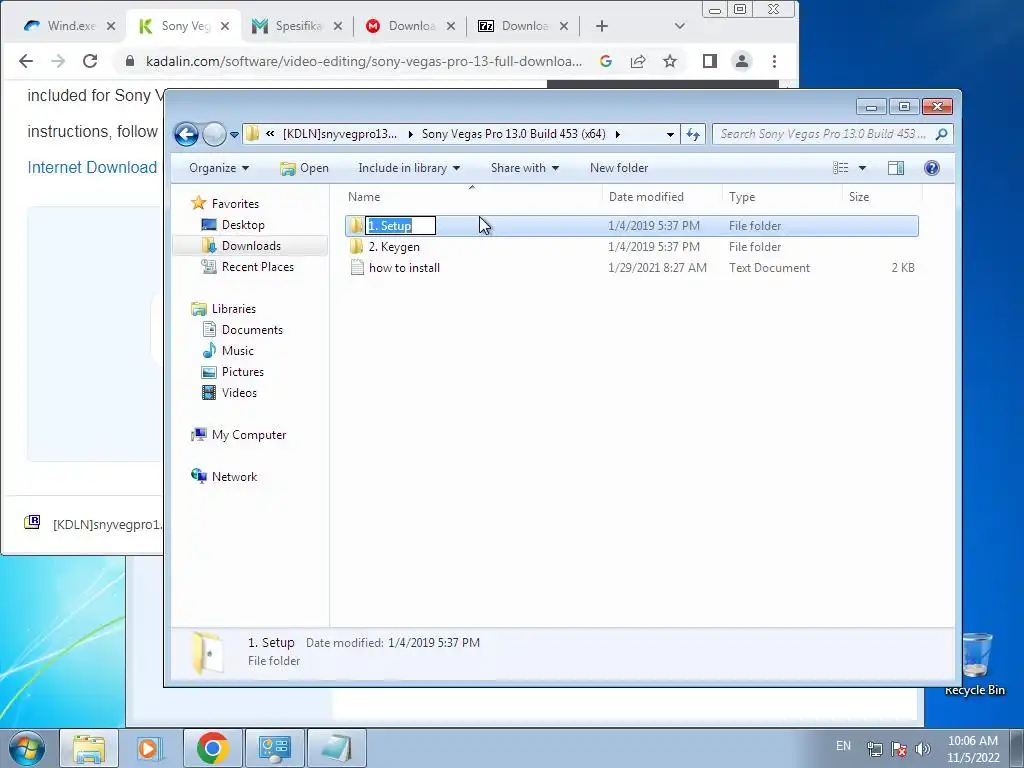
Task: Open the Windows Start menu
Action: tap(27, 748)
